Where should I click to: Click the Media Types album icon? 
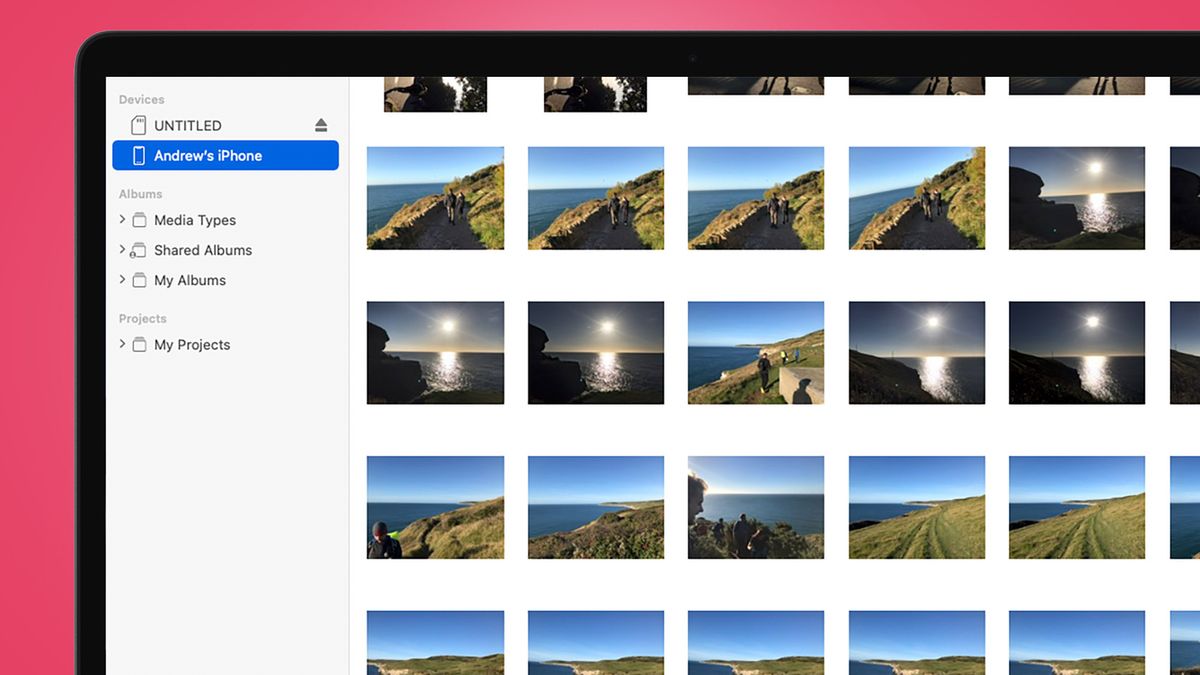click(139, 220)
